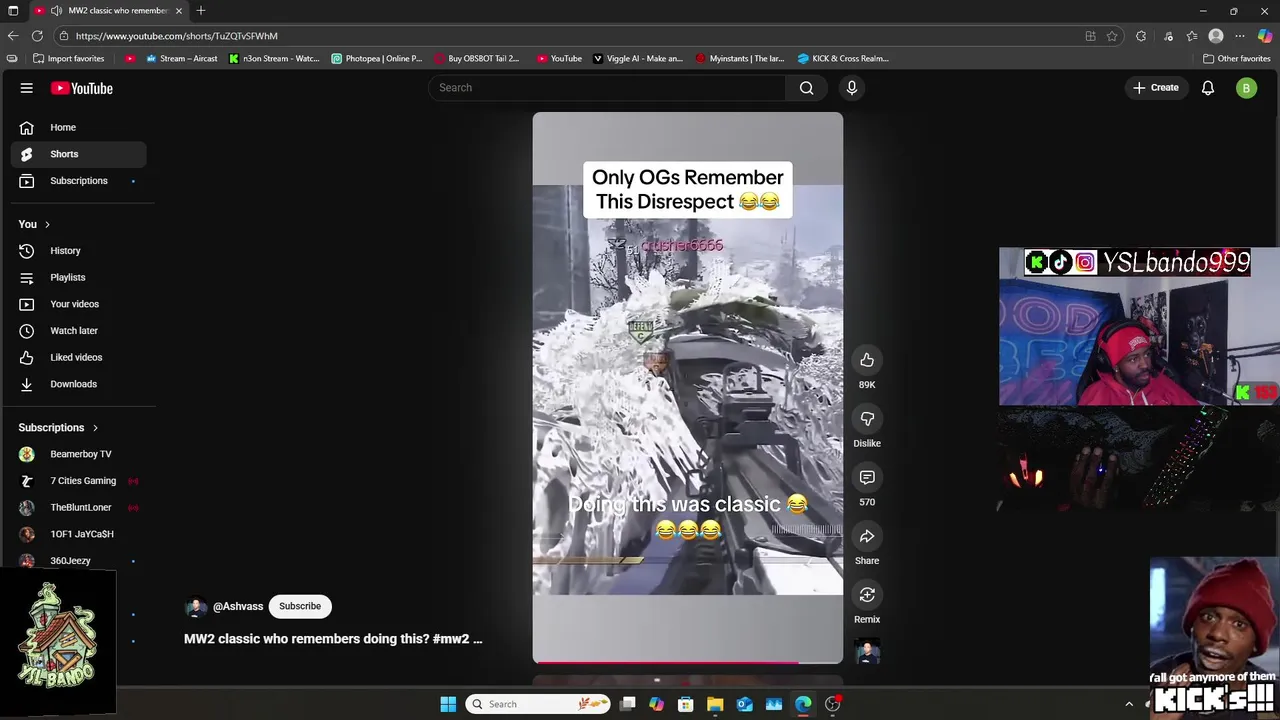Open Edge Copilot icon
The width and height of the screenshot is (1280, 720).
pos(1265,36)
